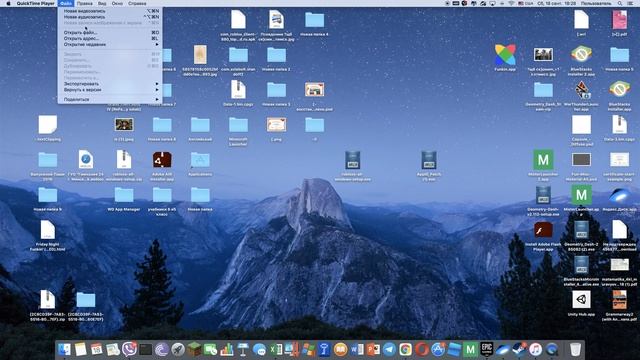Open the Справка menu in menu bar

137,3
